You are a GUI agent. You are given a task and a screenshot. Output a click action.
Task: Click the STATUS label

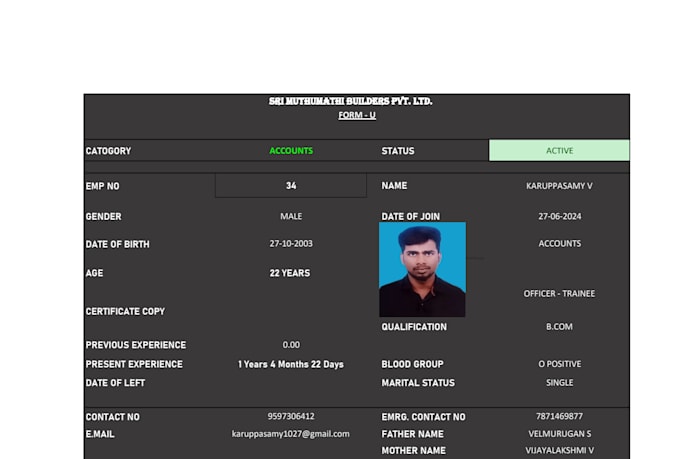click(x=398, y=151)
